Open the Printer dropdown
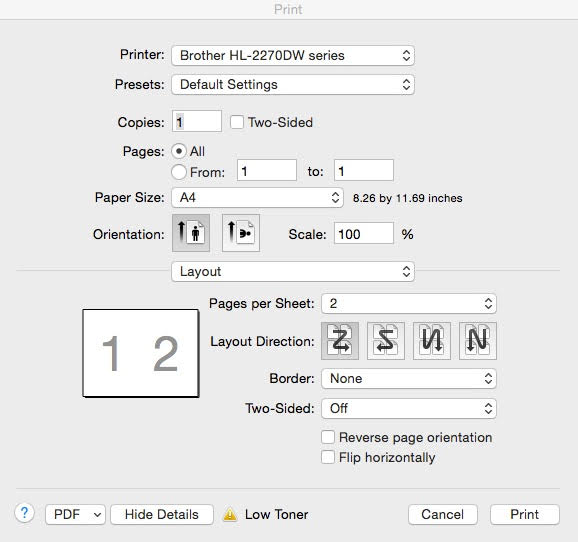 pos(293,56)
